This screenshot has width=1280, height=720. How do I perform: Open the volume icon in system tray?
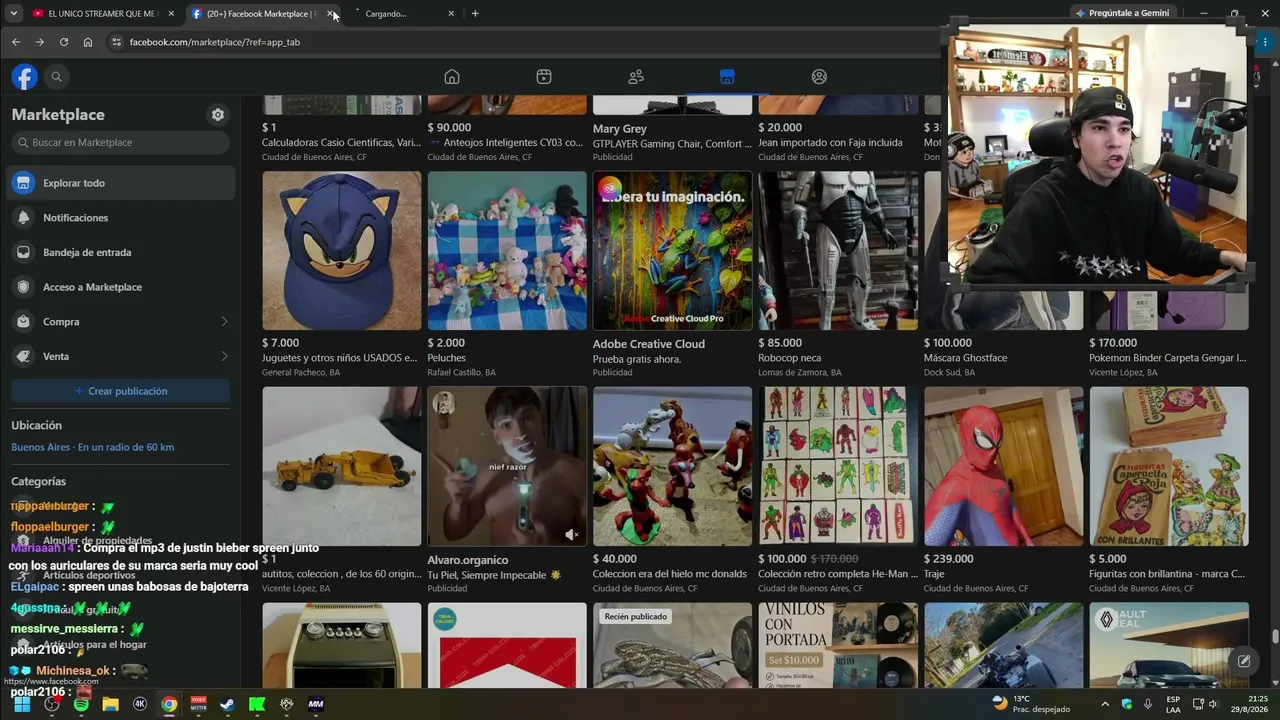coord(1213,704)
